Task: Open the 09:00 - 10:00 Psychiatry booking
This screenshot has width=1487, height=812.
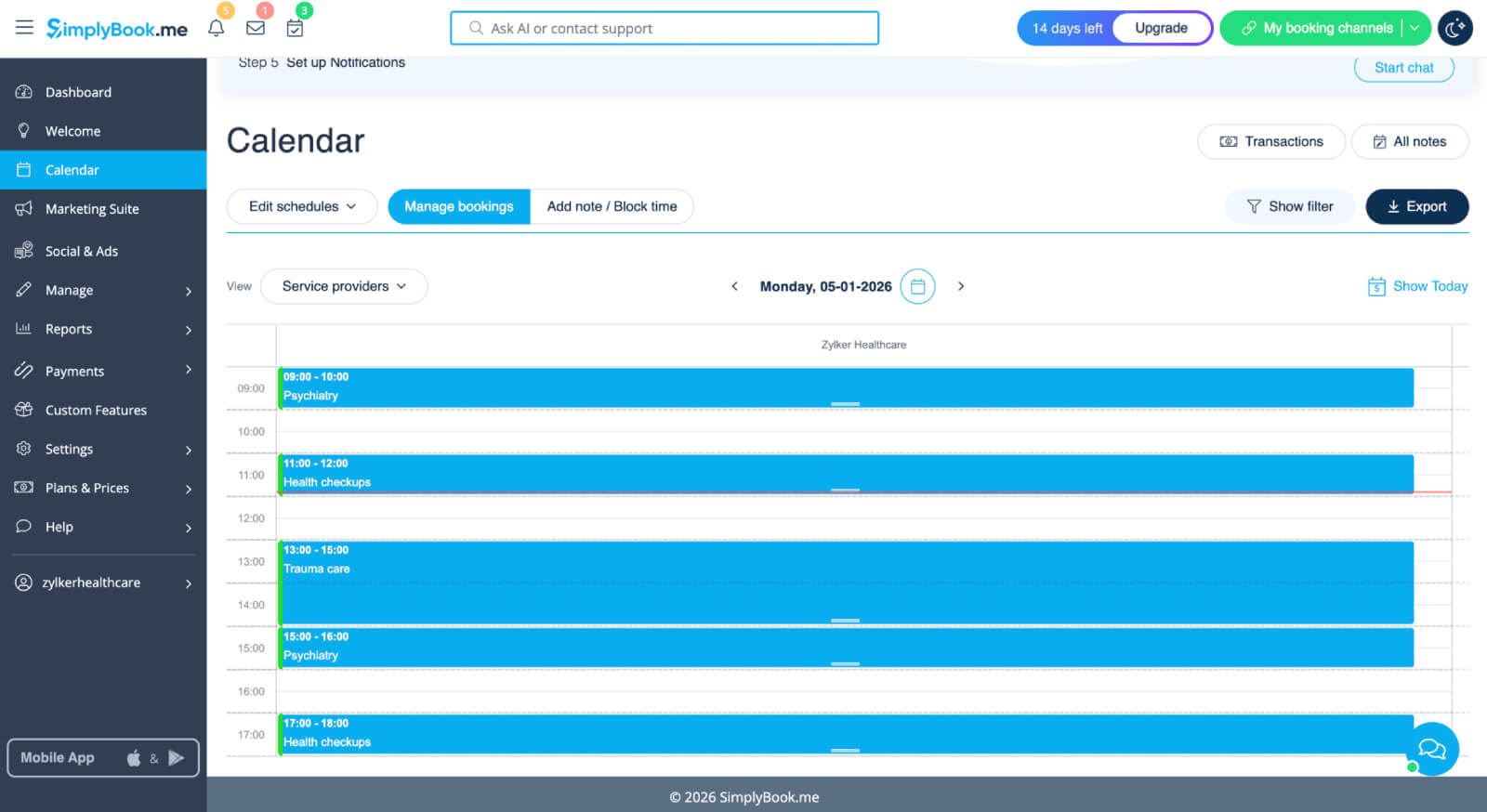Action: (x=846, y=387)
